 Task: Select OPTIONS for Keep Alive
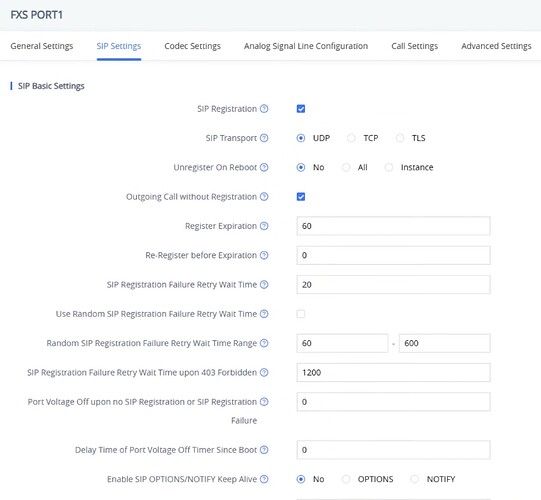(346, 479)
